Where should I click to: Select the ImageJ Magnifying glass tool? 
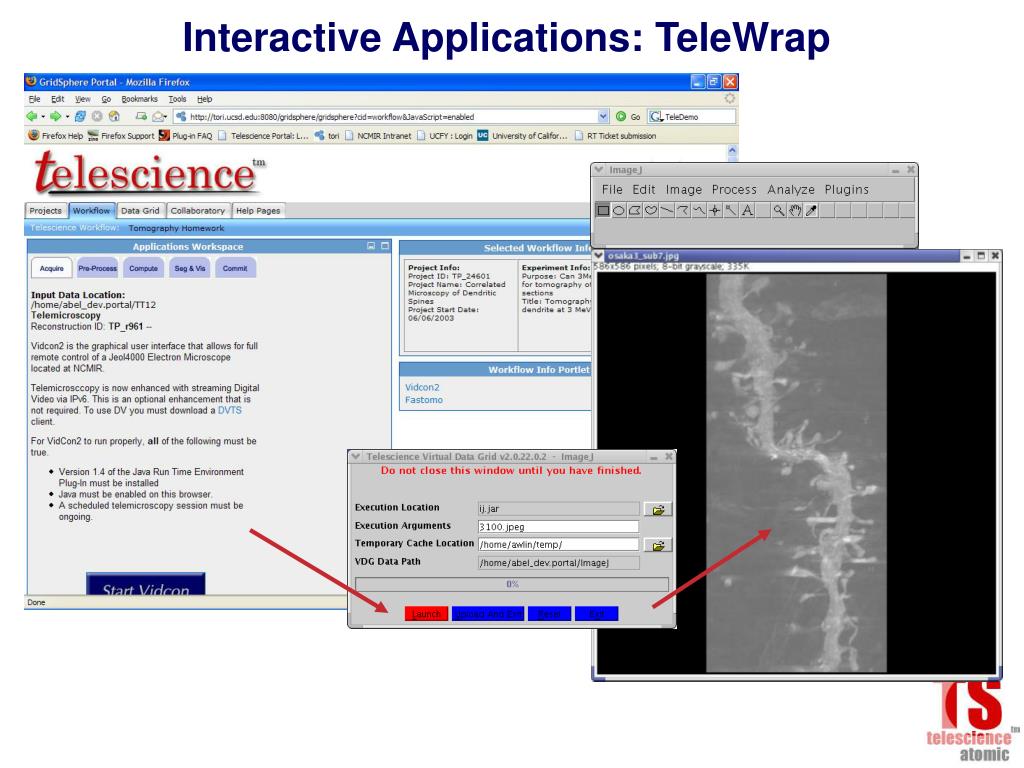(x=778, y=210)
